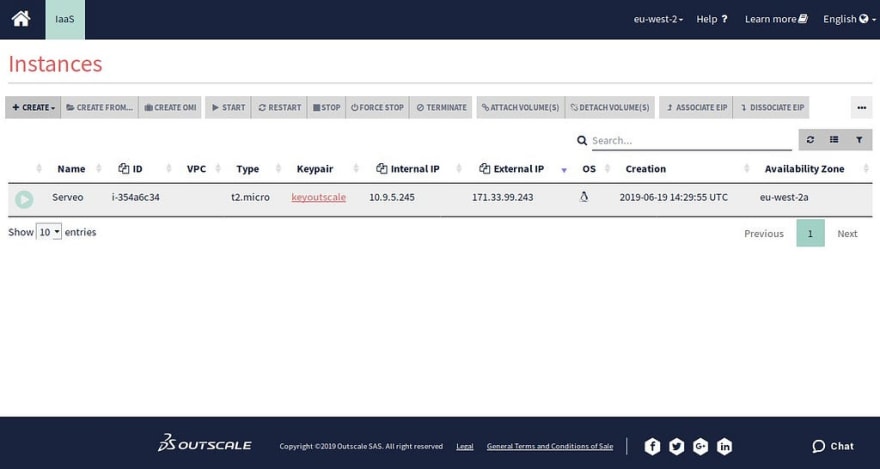Click the Dissociate EIP button
Image resolution: width=880 pixels, height=469 pixels.
tap(771, 107)
